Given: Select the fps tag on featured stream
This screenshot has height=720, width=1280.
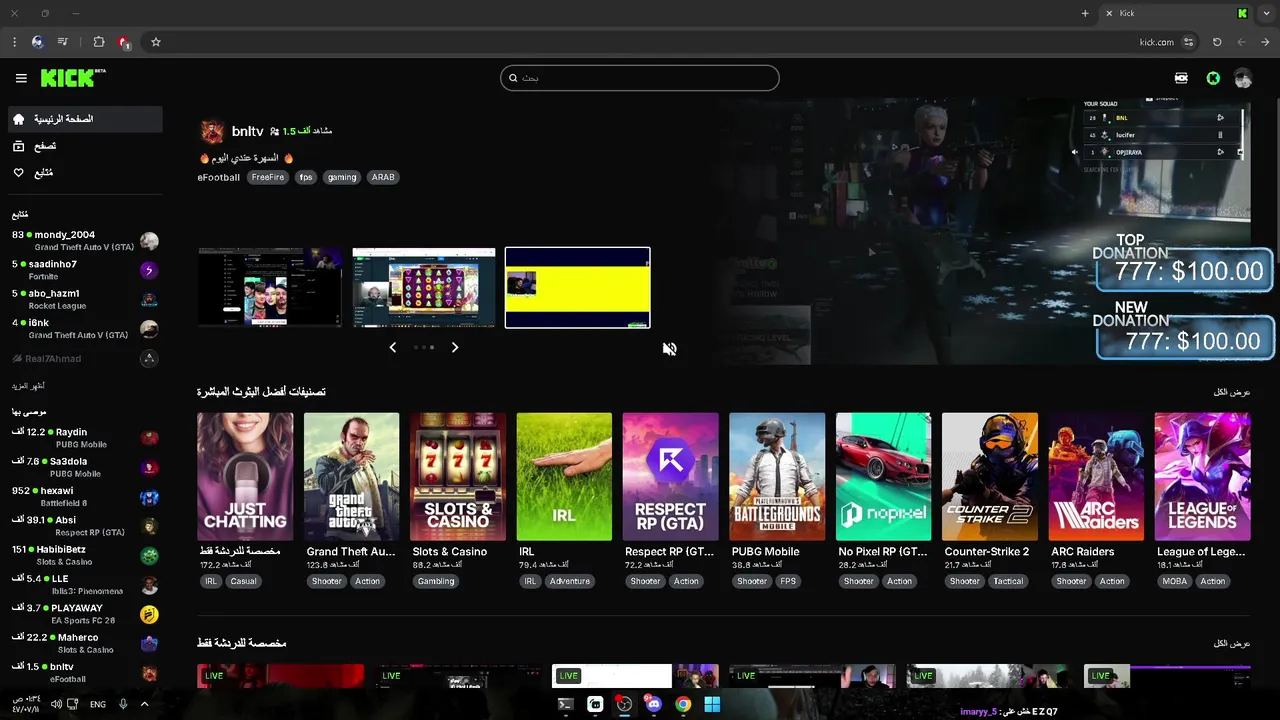Looking at the screenshot, I should (306, 177).
